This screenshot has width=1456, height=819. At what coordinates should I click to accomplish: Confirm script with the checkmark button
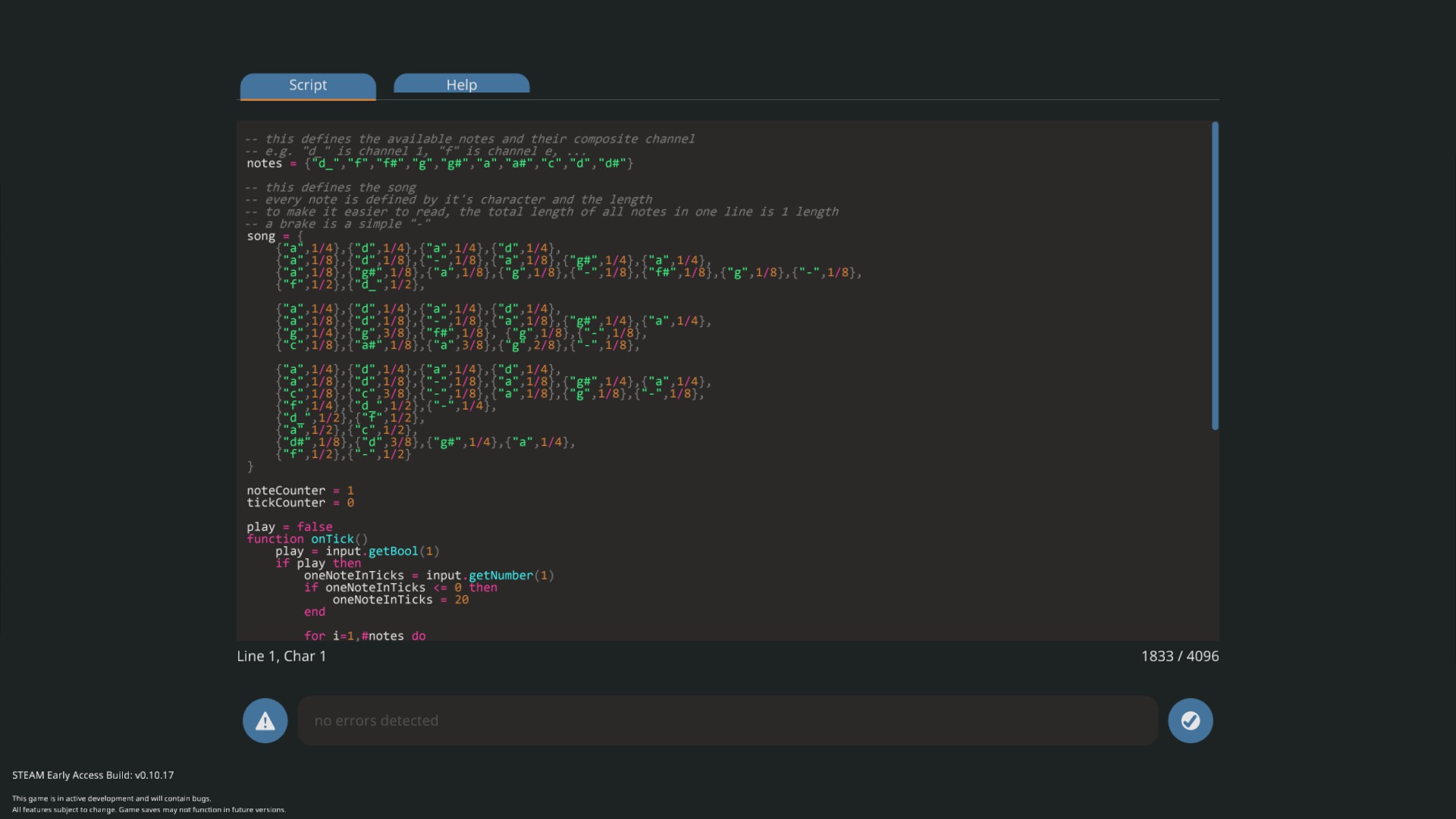(1190, 720)
